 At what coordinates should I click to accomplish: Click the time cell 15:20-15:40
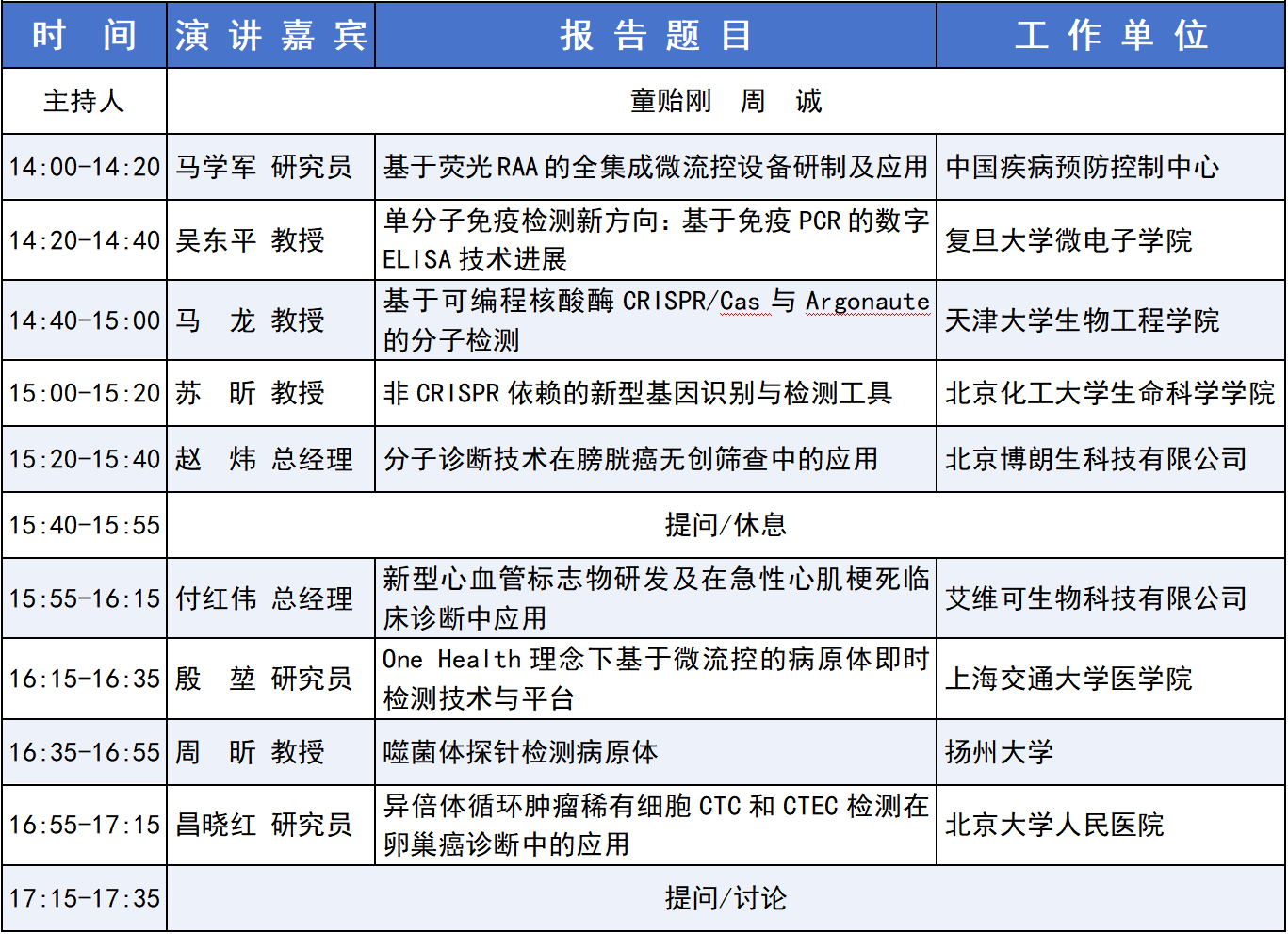coord(84,459)
